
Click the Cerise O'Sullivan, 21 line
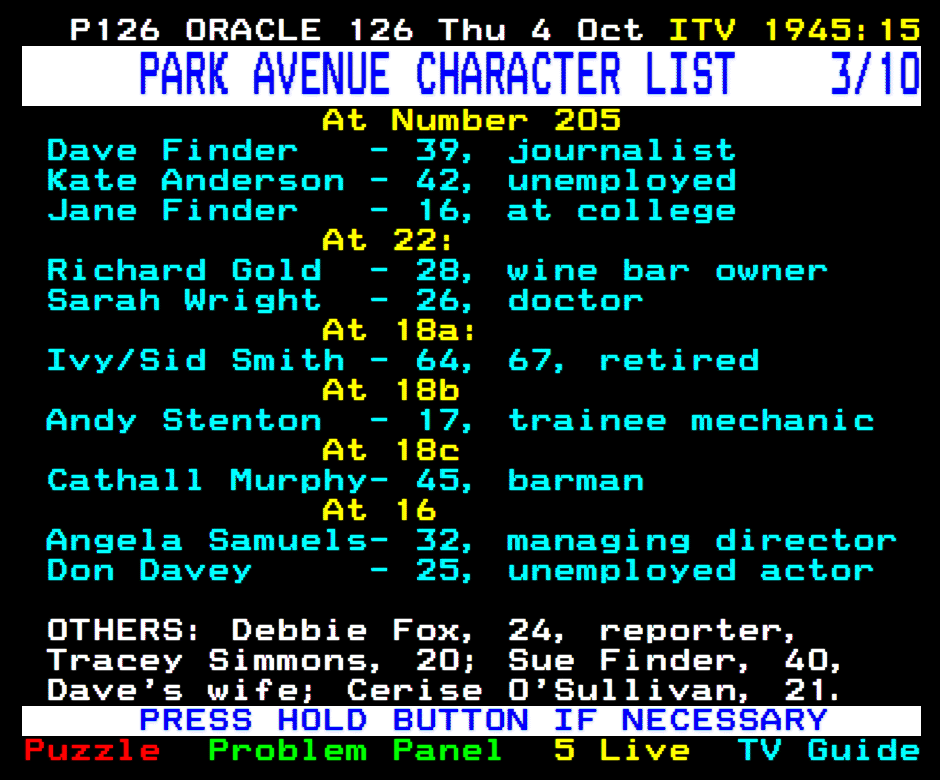click(x=593, y=690)
